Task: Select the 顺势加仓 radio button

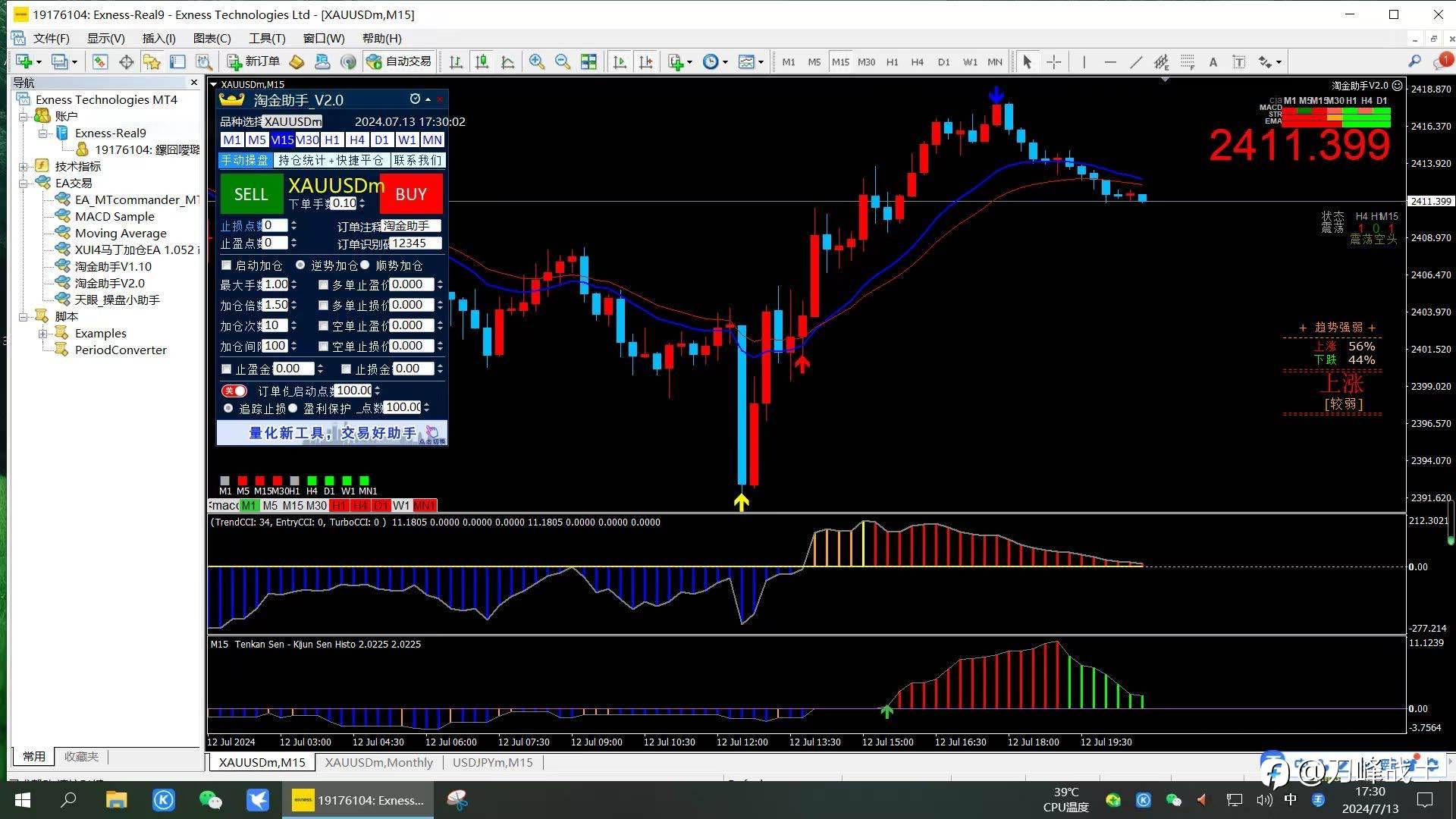Action: tap(365, 265)
